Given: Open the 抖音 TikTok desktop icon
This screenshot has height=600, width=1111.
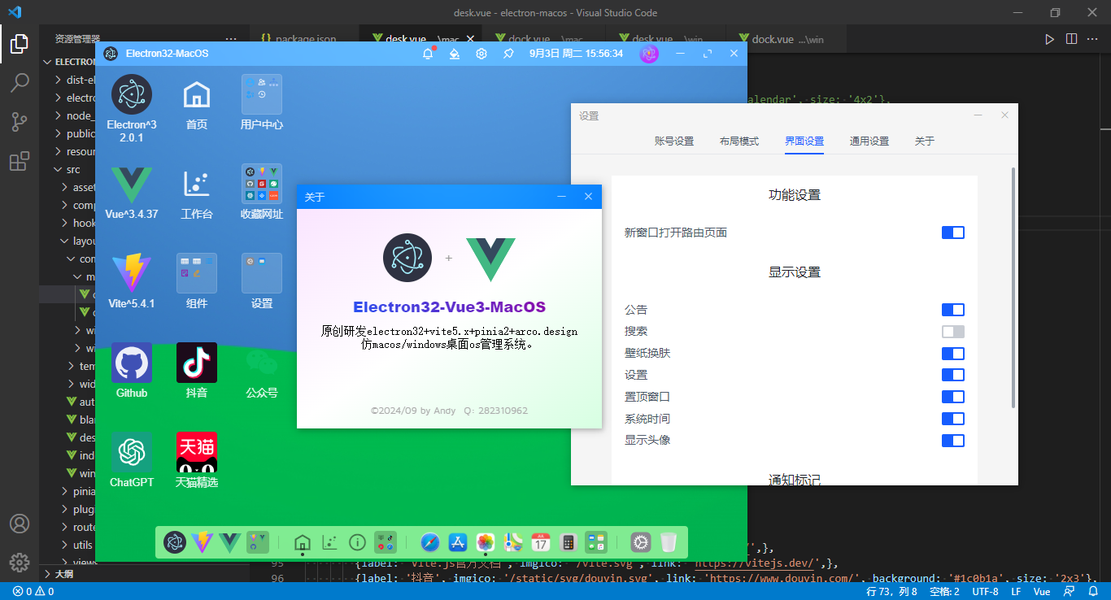Looking at the screenshot, I should (196, 370).
